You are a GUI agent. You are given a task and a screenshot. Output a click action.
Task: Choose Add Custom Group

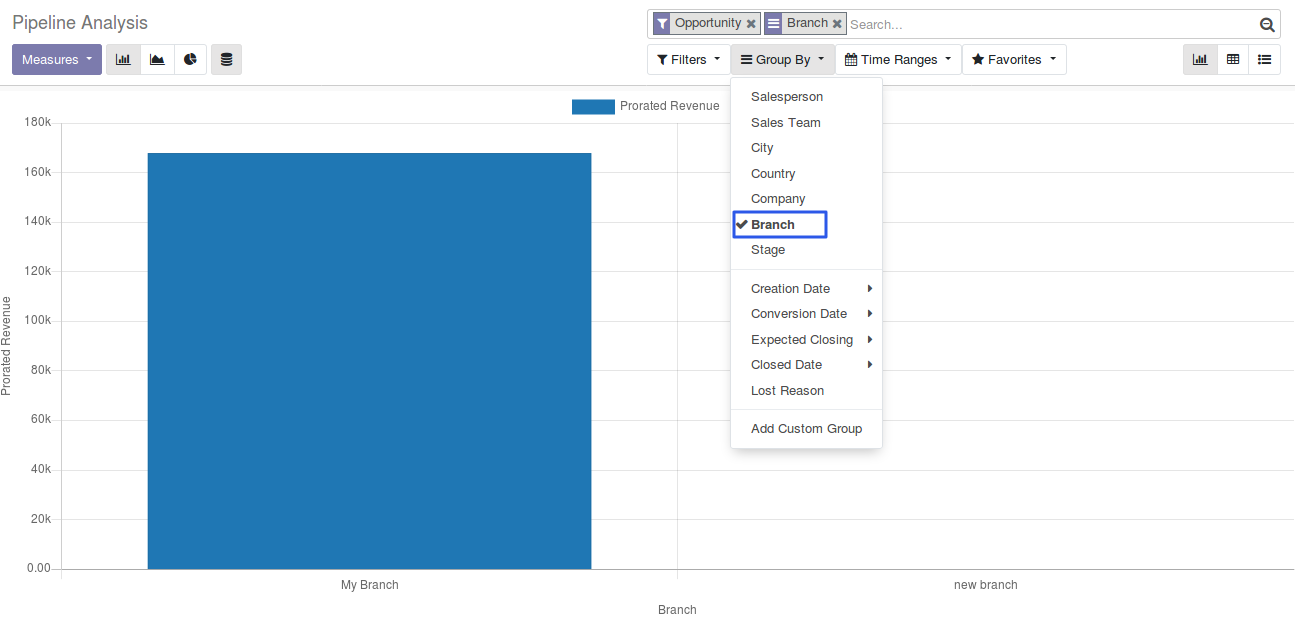coord(806,429)
